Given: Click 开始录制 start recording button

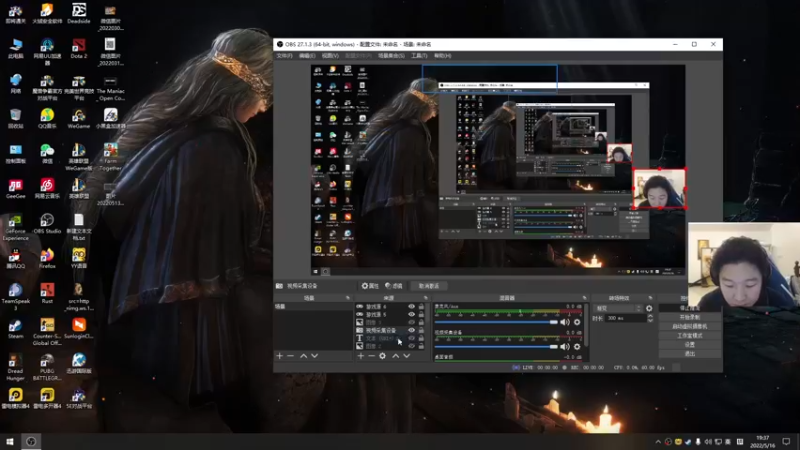Looking at the screenshot, I should coord(690,317).
